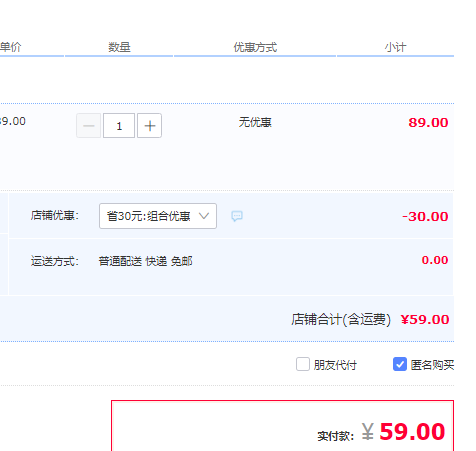Click the 朋友代付 label text
476x451 pixels.
[x=335, y=365]
